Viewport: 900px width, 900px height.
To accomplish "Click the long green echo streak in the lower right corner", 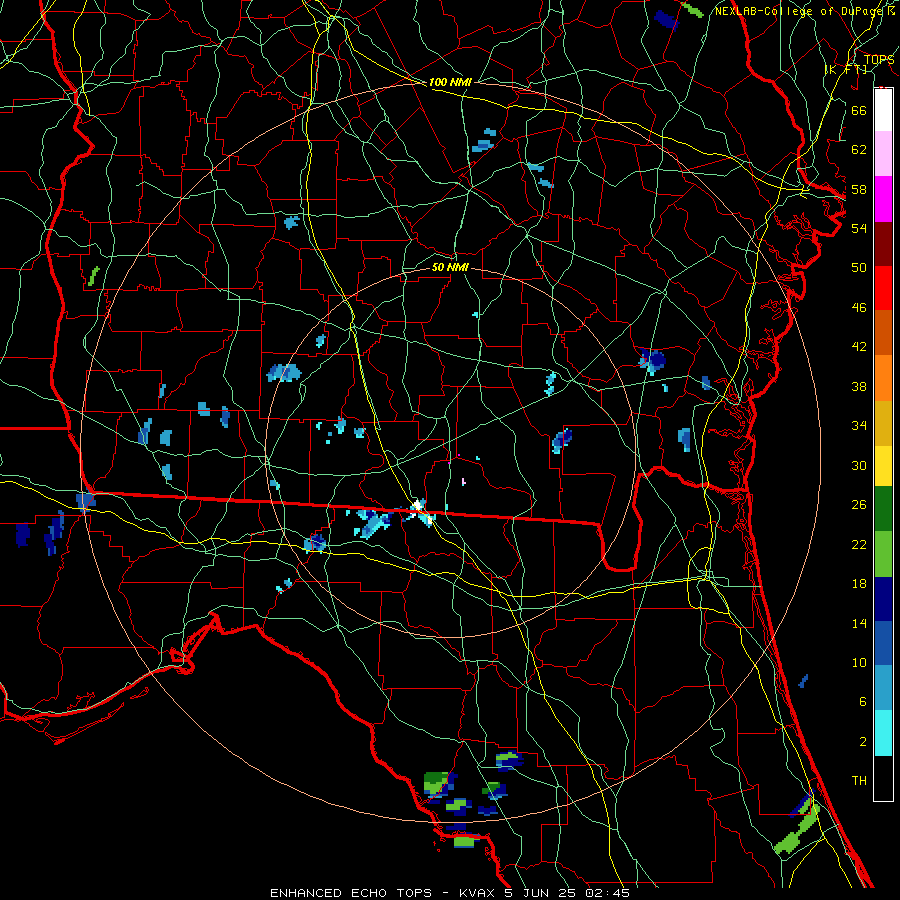I will click(797, 829).
